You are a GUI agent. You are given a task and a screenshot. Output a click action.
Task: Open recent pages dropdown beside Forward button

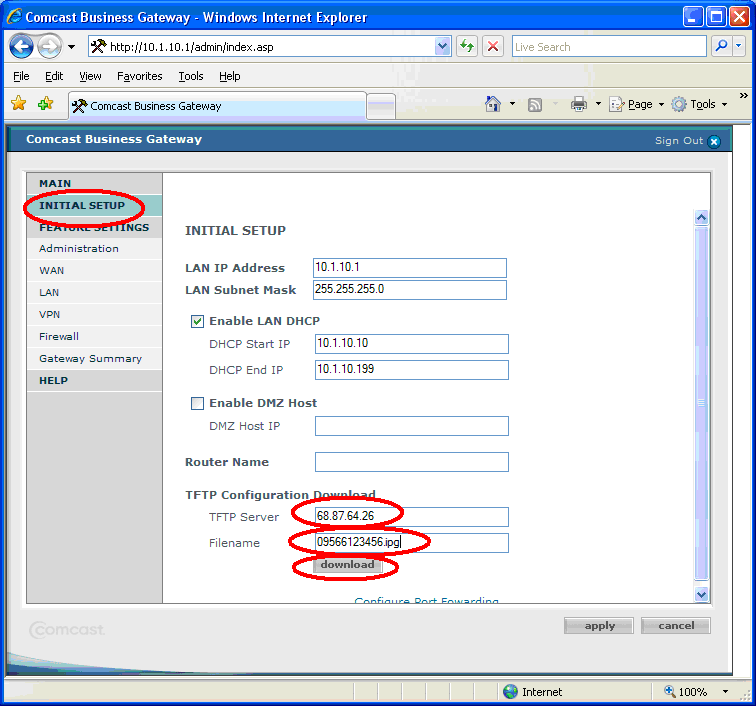pyautogui.click(x=71, y=47)
